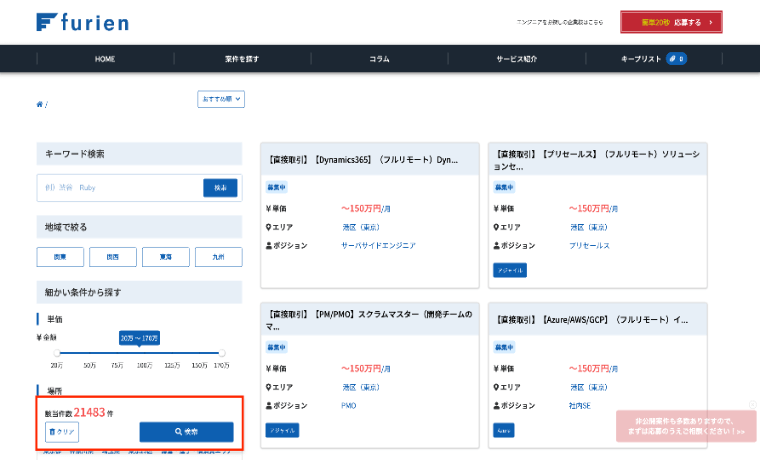Click the サーバサイドエンジニア position link

coord(379,246)
